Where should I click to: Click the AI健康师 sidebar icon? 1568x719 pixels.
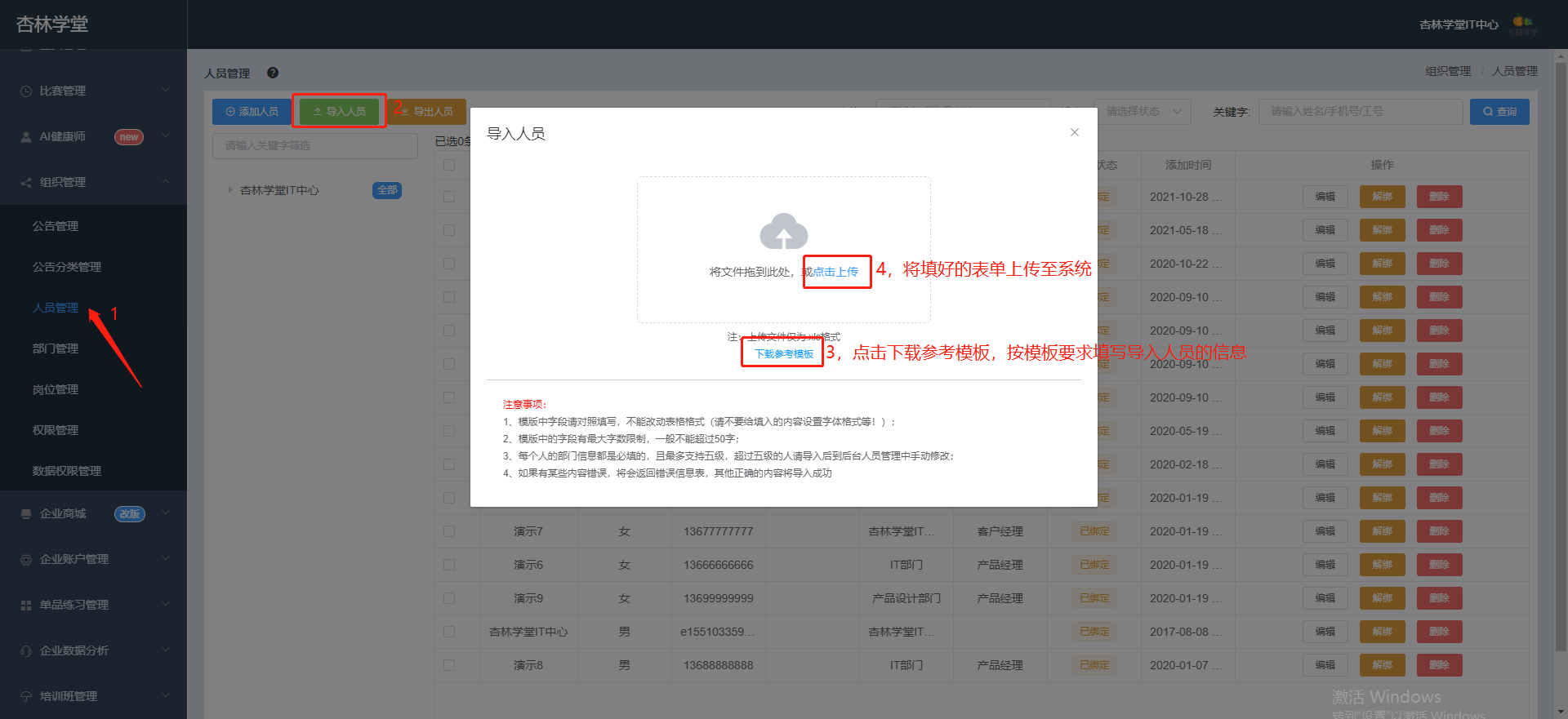coord(26,136)
